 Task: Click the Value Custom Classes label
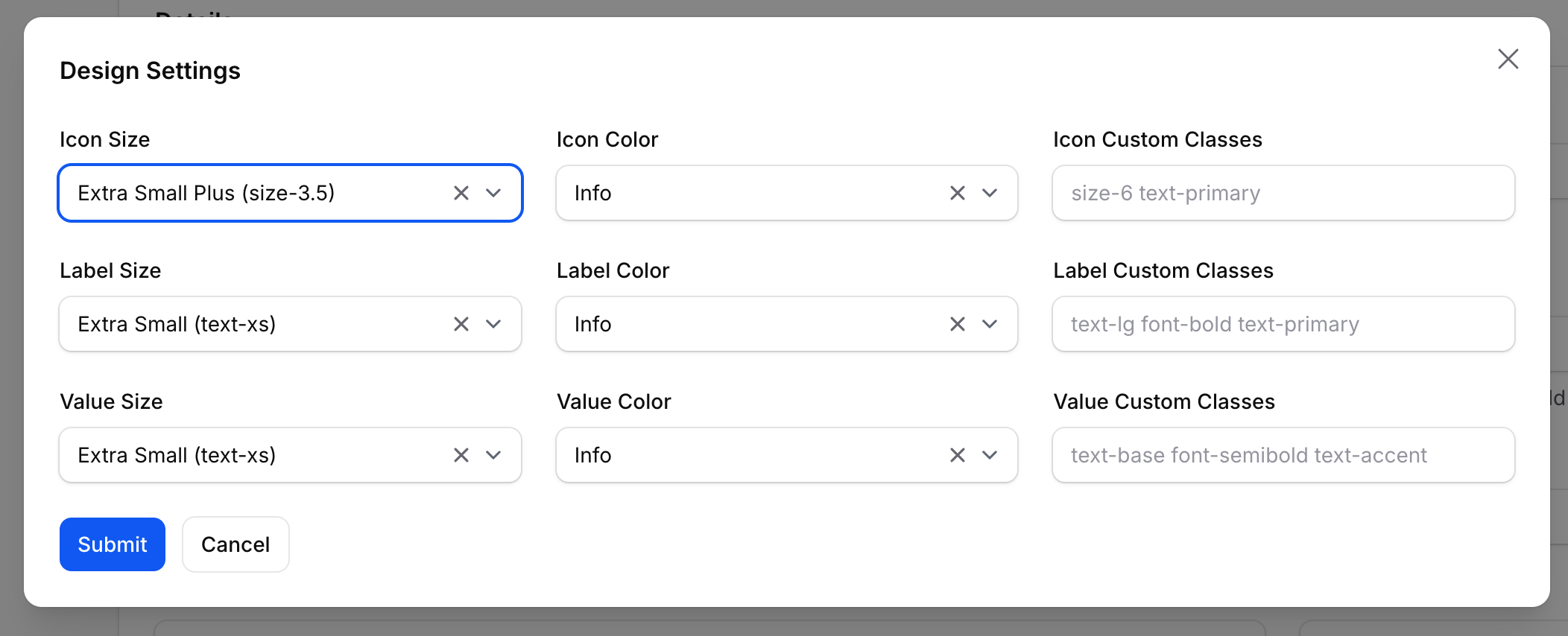pos(1164,401)
